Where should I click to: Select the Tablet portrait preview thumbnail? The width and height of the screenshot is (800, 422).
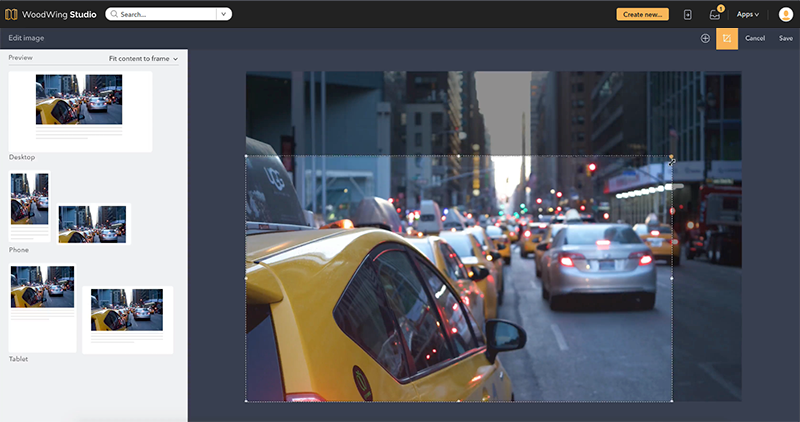pyautogui.click(x=42, y=307)
